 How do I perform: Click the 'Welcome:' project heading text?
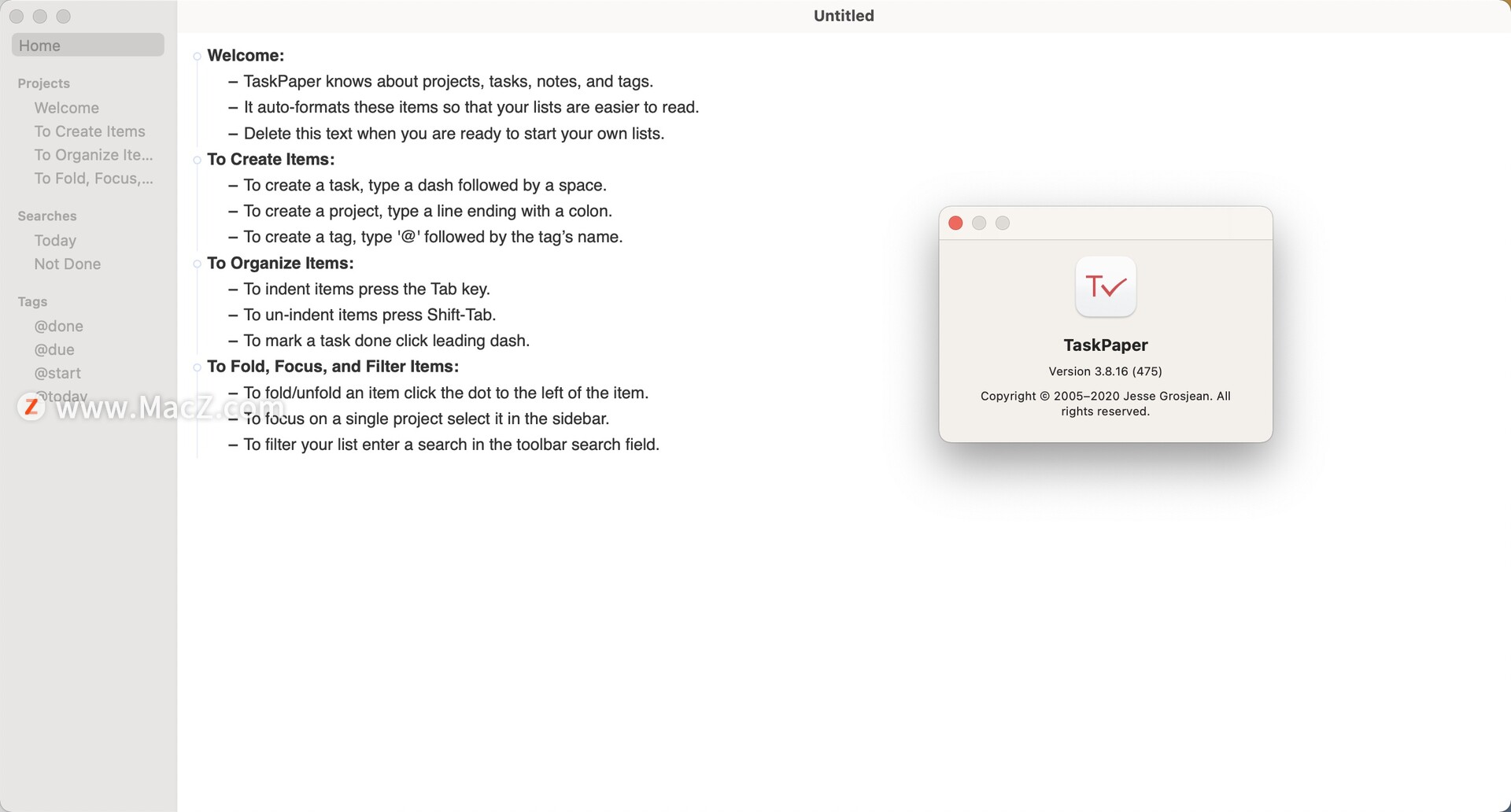tap(246, 55)
